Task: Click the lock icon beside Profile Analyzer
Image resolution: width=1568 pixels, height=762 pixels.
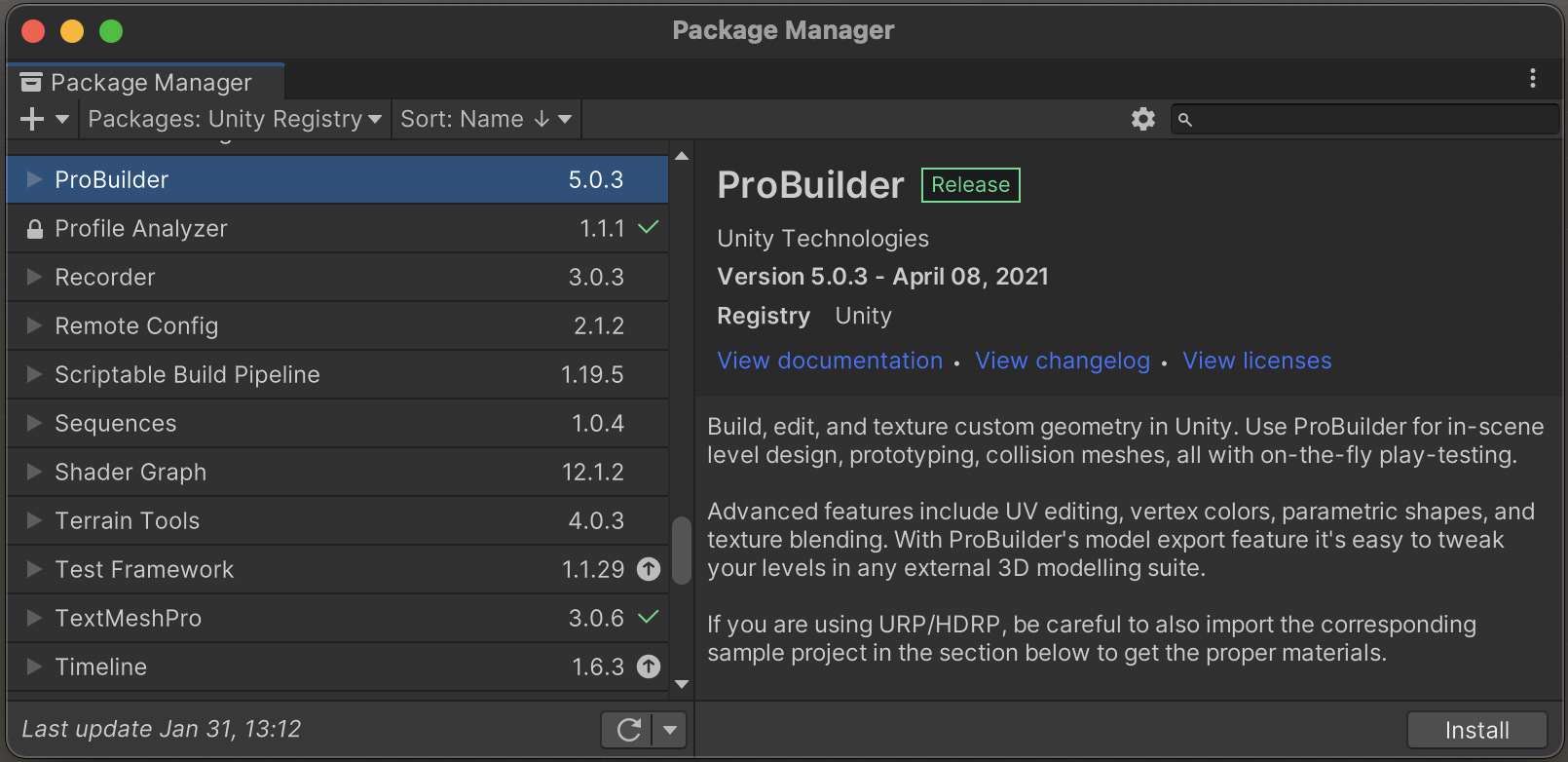Action: [x=35, y=229]
